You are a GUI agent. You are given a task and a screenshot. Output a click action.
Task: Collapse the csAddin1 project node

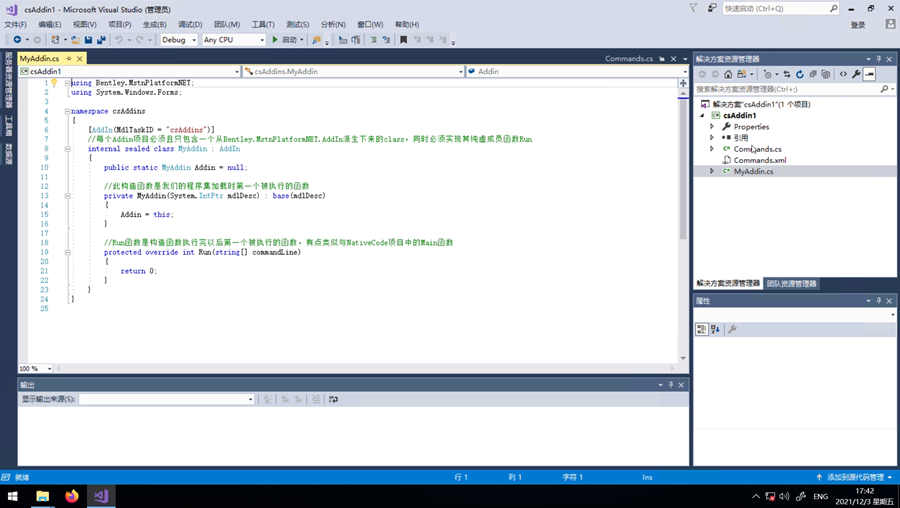click(702, 115)
